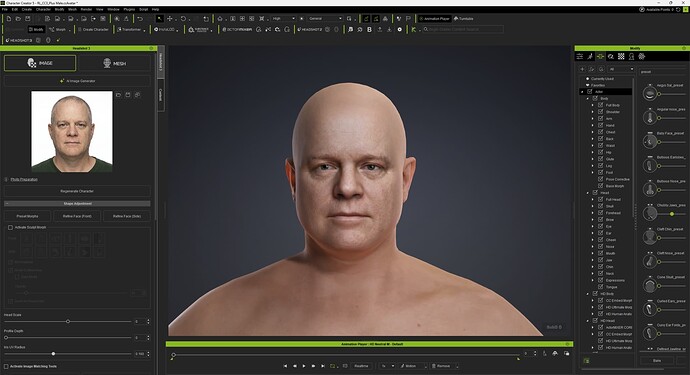Toggle the Chest checkbox in tree

[600, 132]
